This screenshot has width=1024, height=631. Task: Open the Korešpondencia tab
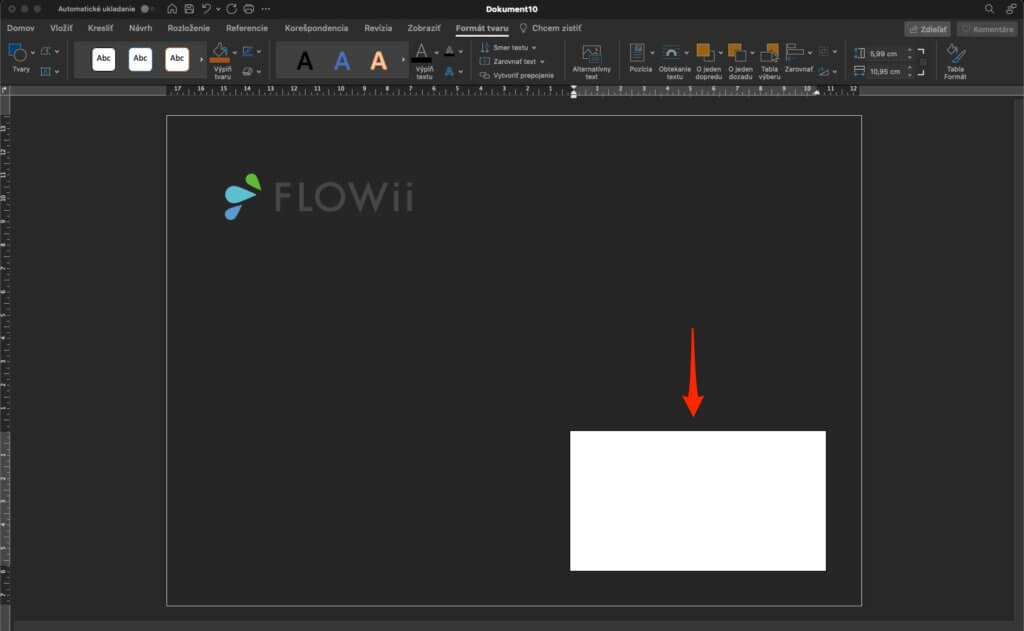coord(316,28)
